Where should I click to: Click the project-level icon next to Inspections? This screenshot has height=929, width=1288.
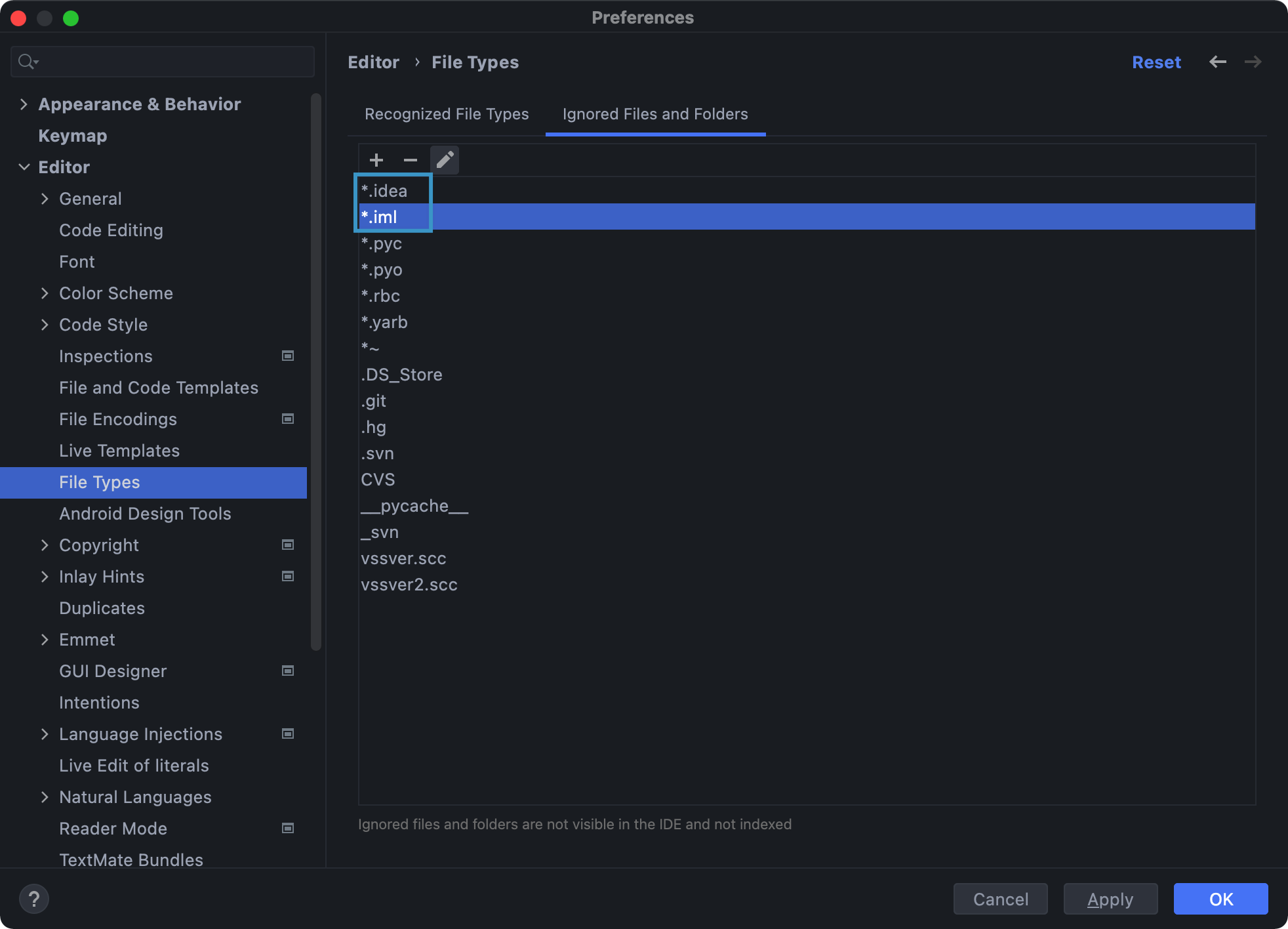pos(287,356)
